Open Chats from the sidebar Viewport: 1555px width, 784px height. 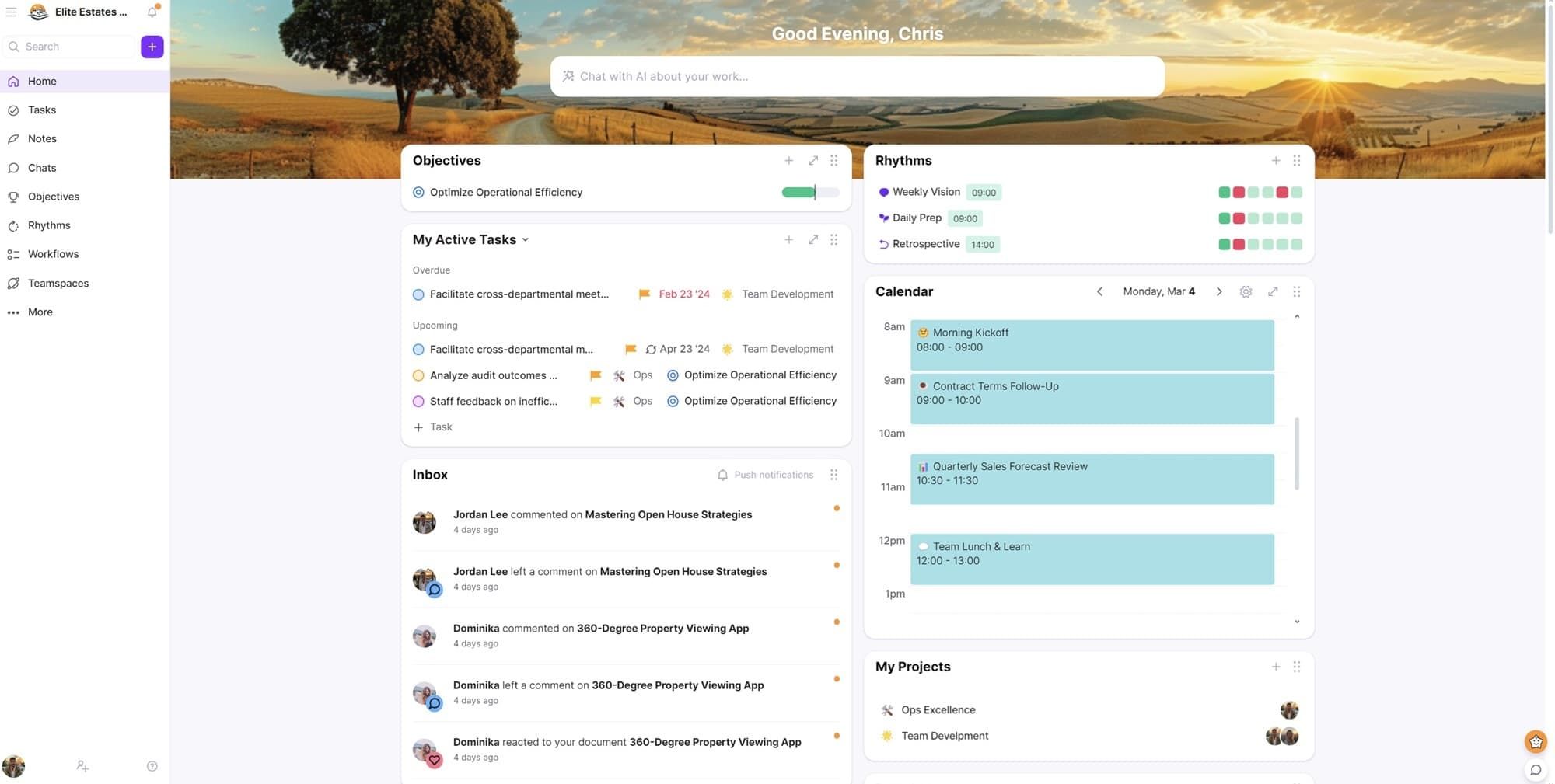tap(42, 167)
